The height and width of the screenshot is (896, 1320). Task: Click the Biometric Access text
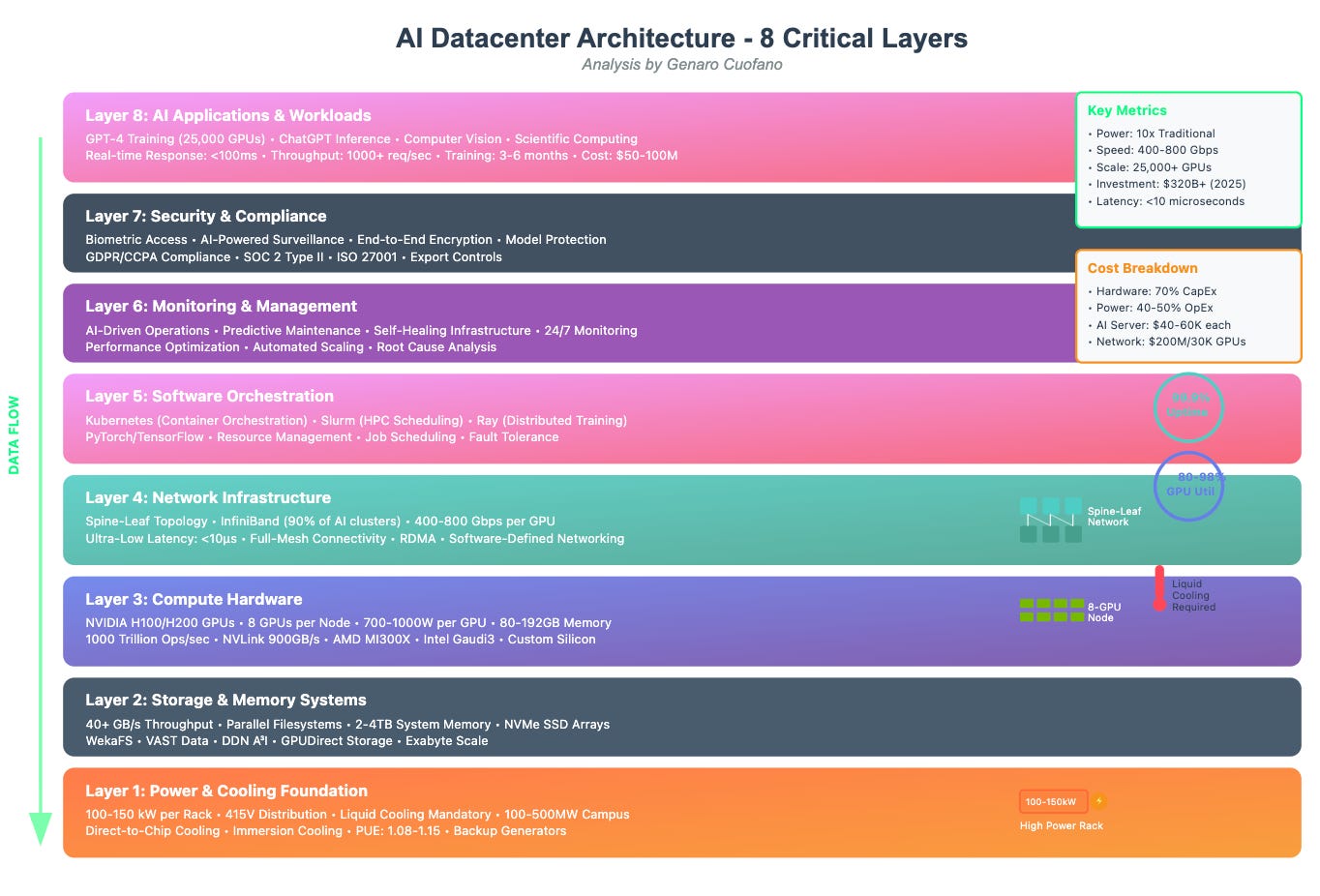(x=136, y=239)
